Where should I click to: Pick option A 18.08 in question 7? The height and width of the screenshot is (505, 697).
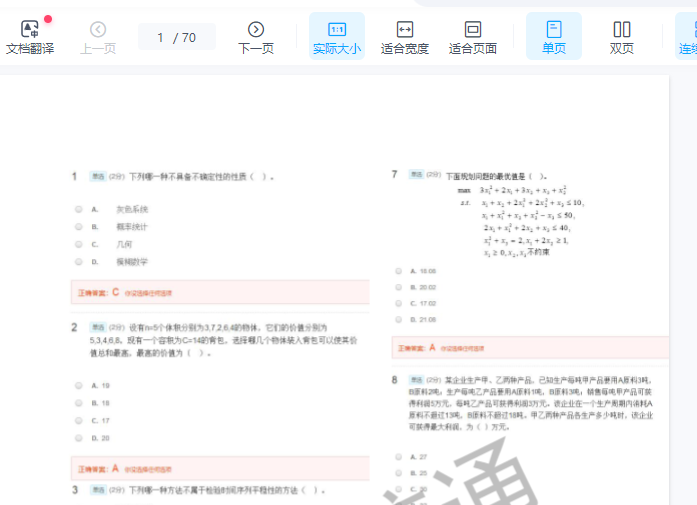click(398, 271)
